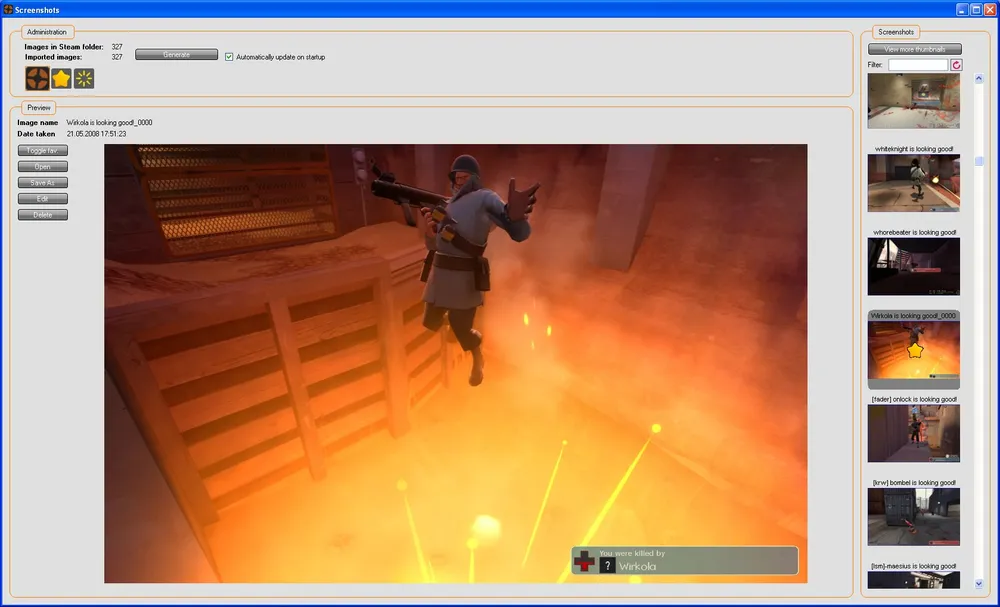The width and height of the screenshot is (1000, 607).
Task: Select the [krw] bombel thumbnail
Action: coord(913,517)
